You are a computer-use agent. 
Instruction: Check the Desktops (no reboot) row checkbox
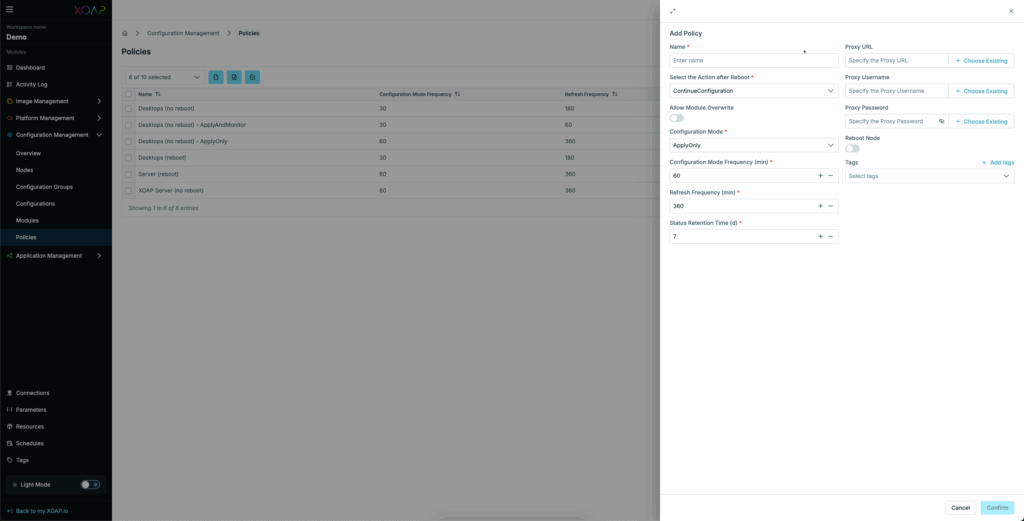point(129,108)
